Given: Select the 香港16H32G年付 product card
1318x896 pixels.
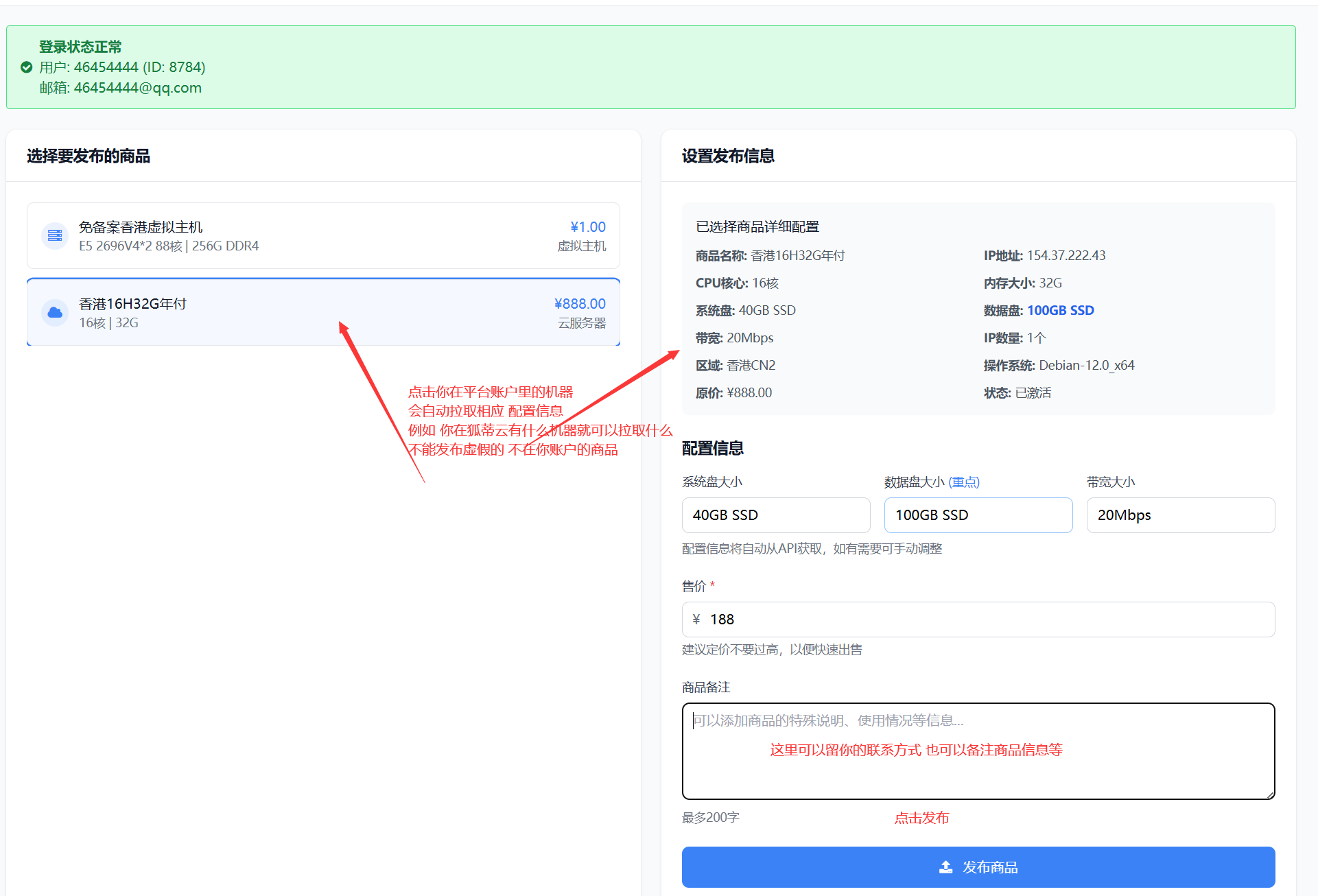Looking at the screenshot, I should [323, 312].
